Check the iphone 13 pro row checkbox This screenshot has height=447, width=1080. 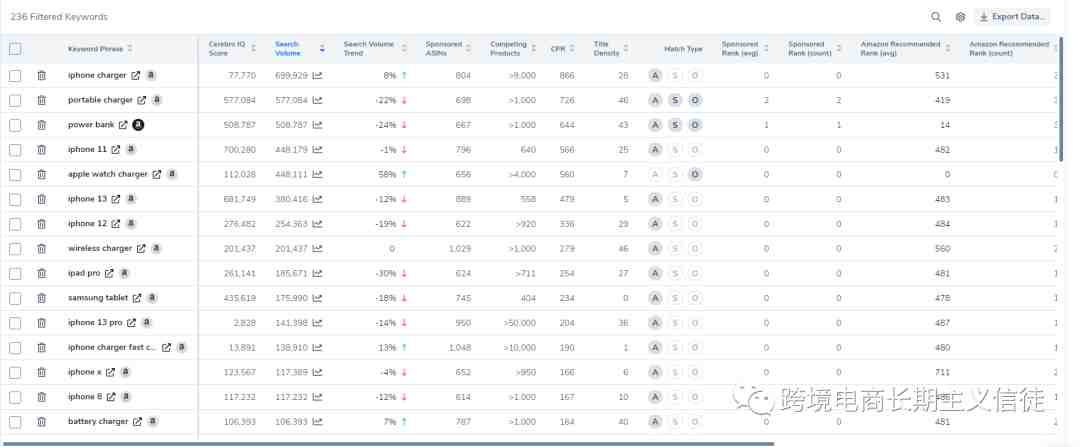tap(15, 323)
